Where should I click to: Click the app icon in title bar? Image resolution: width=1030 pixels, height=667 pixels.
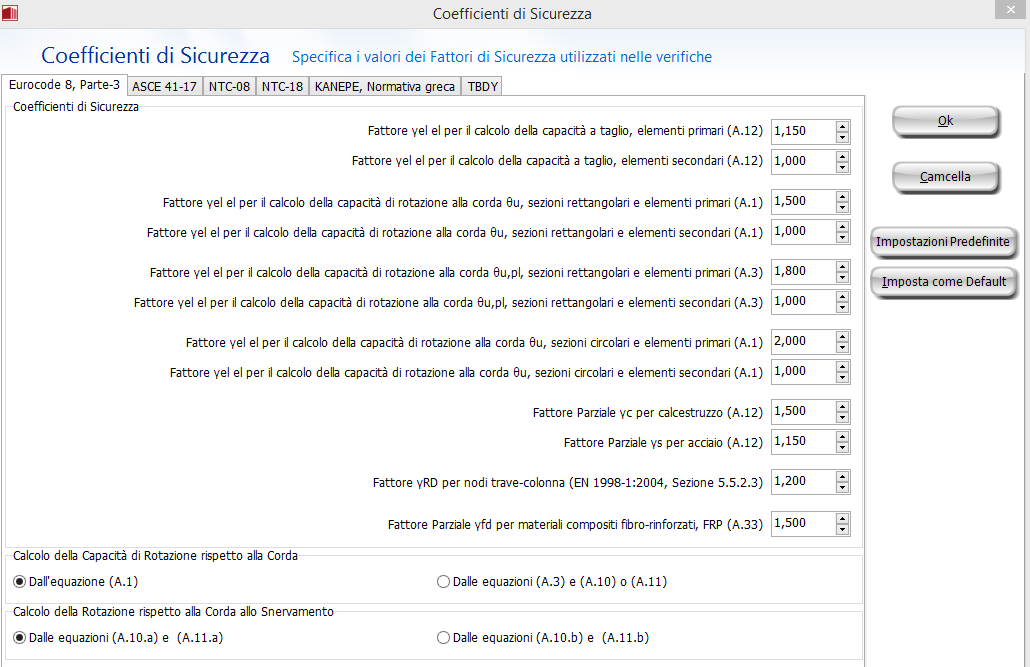coord(10,11)
